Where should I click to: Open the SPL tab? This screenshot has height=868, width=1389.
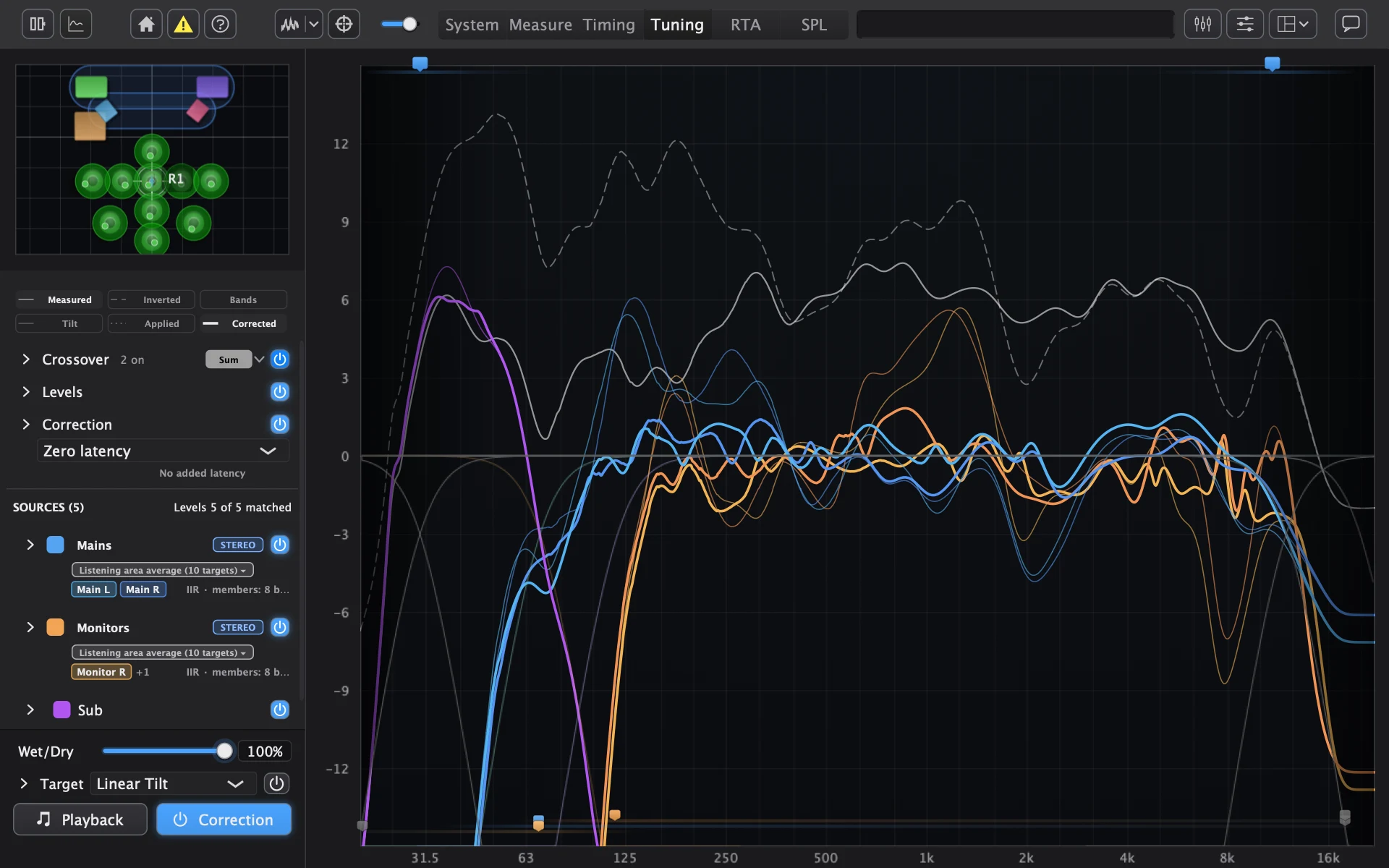pyautogui.click(x=814, y=25)
